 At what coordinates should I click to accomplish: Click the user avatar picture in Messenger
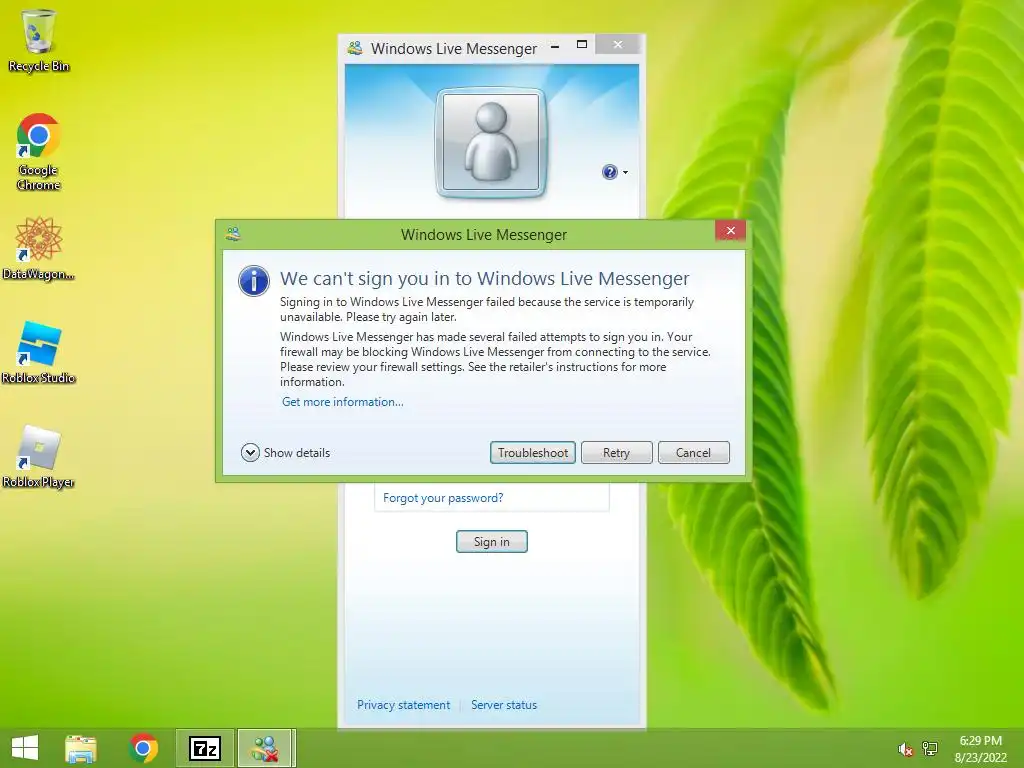[491, 142]
